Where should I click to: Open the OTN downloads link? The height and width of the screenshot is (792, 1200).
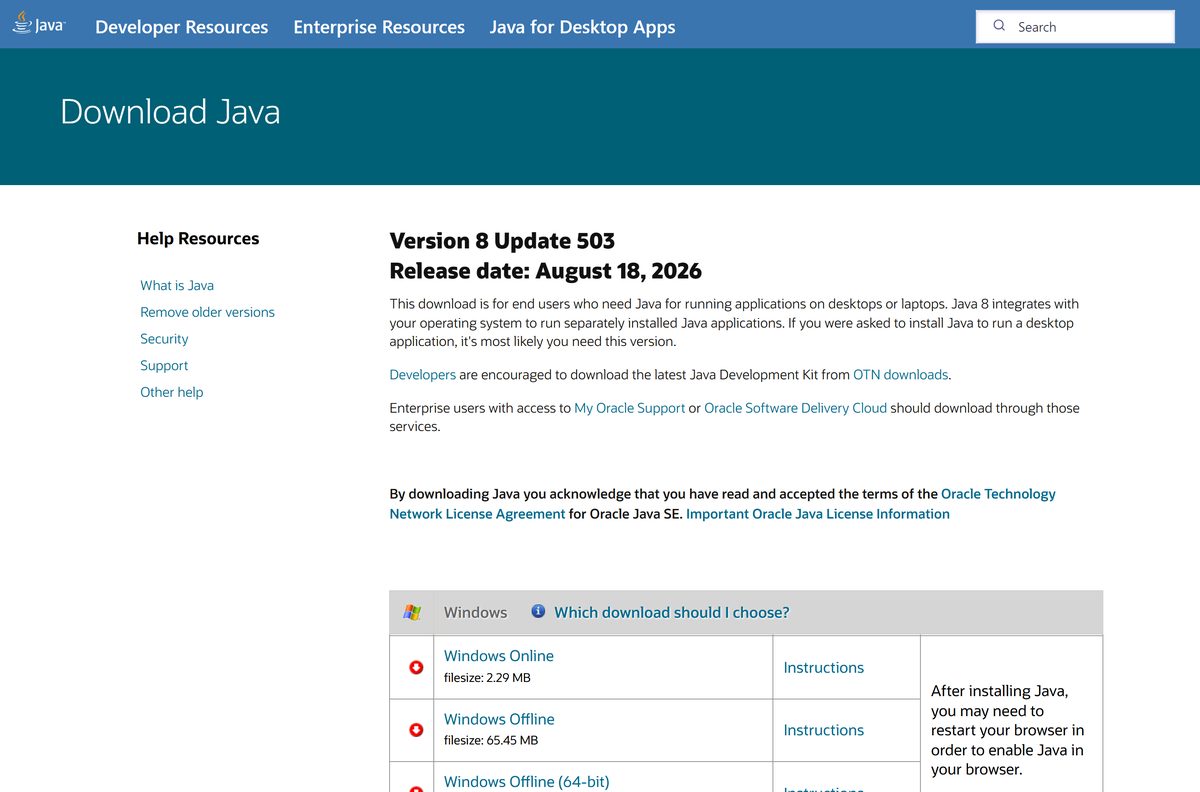tap(900, 375)
